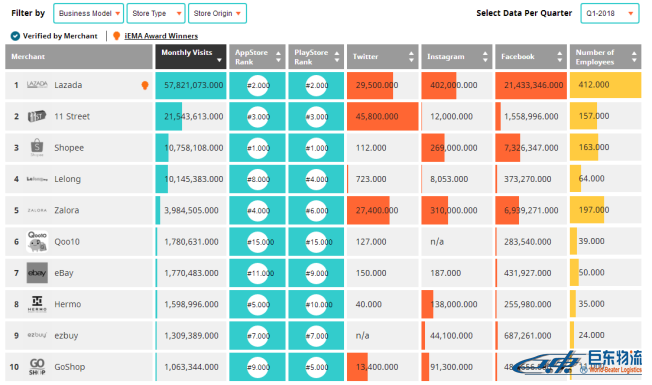Click the Lazada merchant logo

pyautogui.click(x=37, y=84)
